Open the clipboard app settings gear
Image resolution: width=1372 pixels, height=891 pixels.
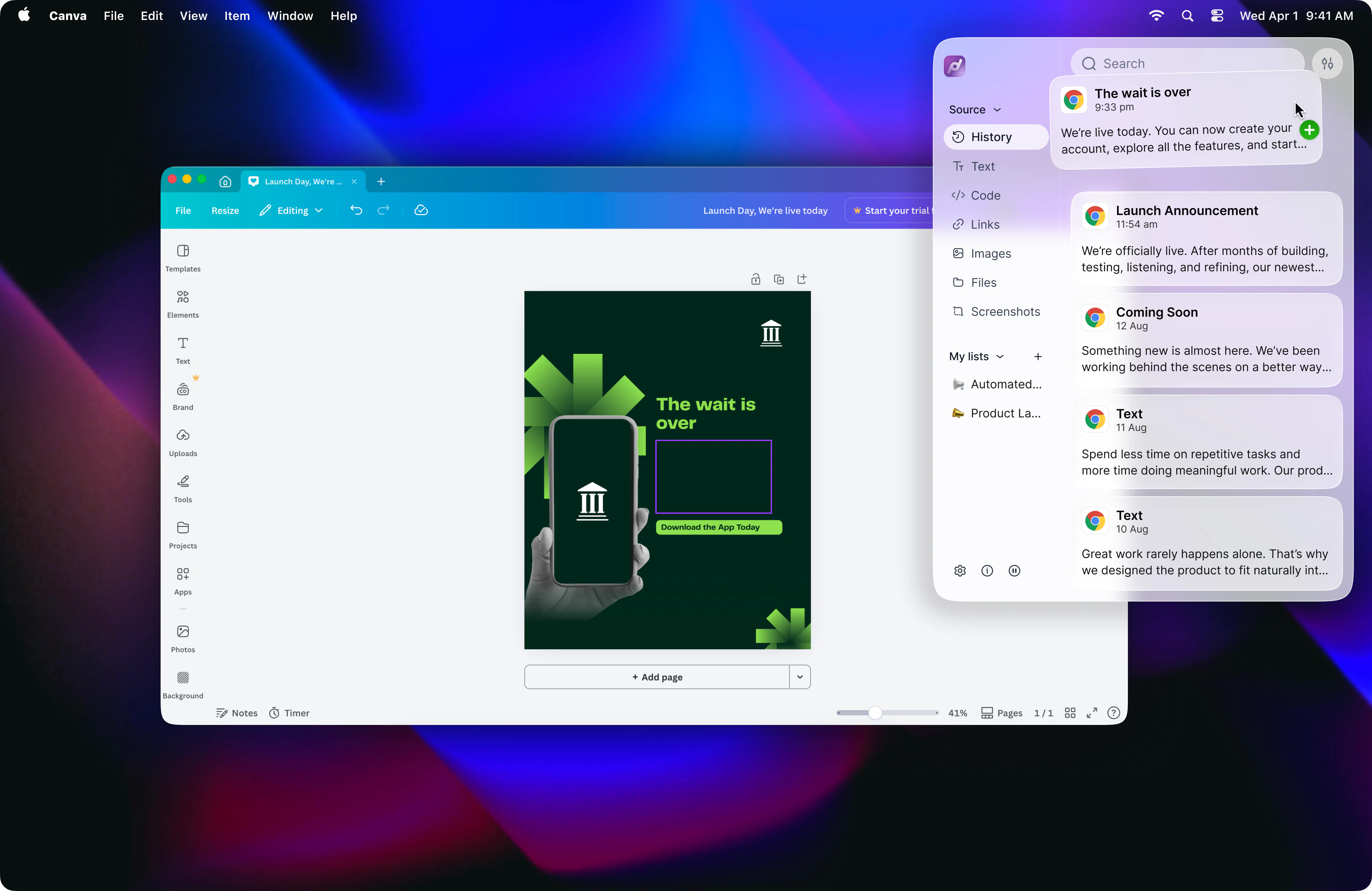(960, 571)
